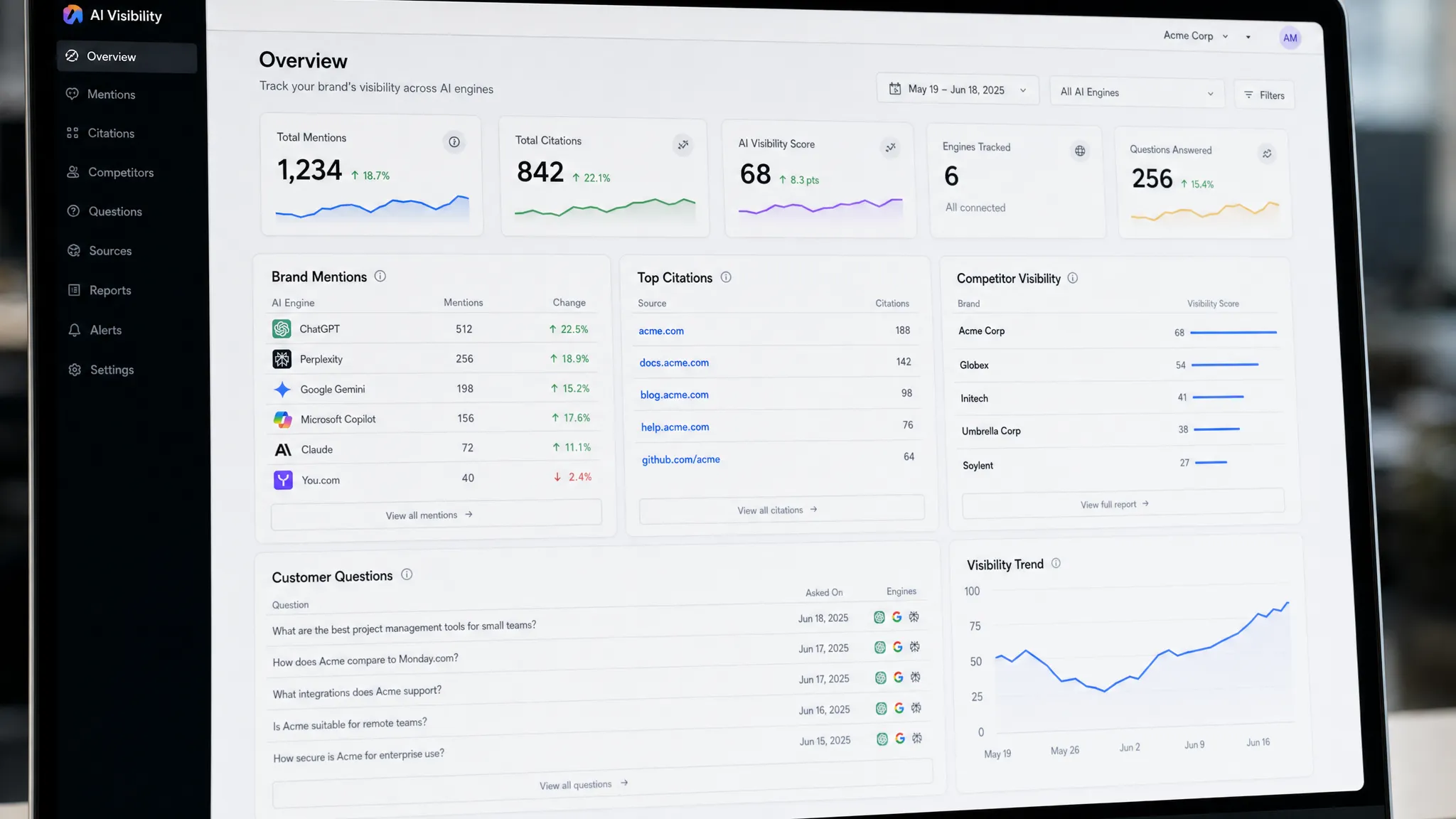This screenshot has width=1456, height=819.
Task: Select 'How does Acme compare to Monday.com?'
Action: tap(365, 660)
